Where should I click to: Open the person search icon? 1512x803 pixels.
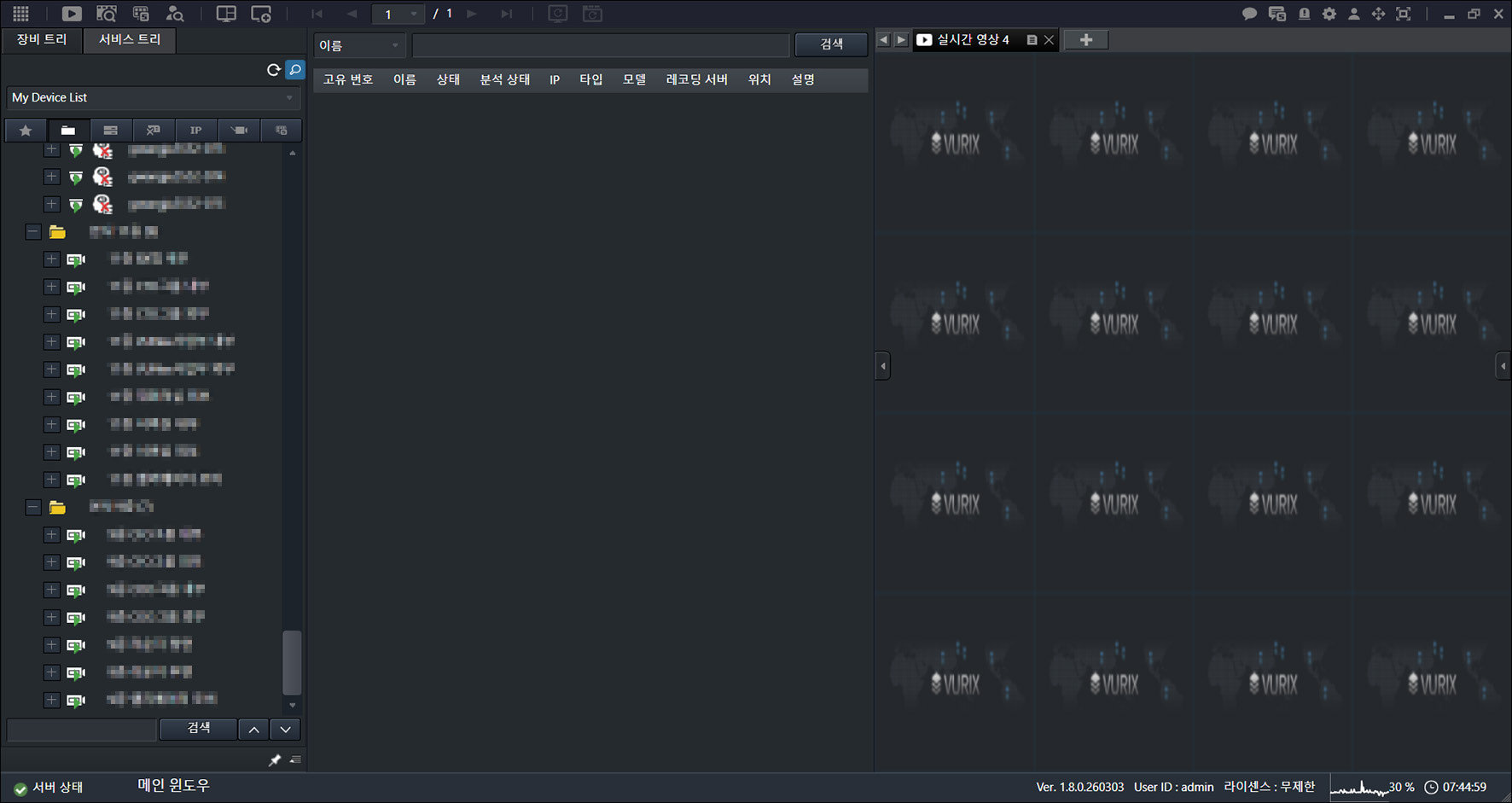(x=175, y=14)
